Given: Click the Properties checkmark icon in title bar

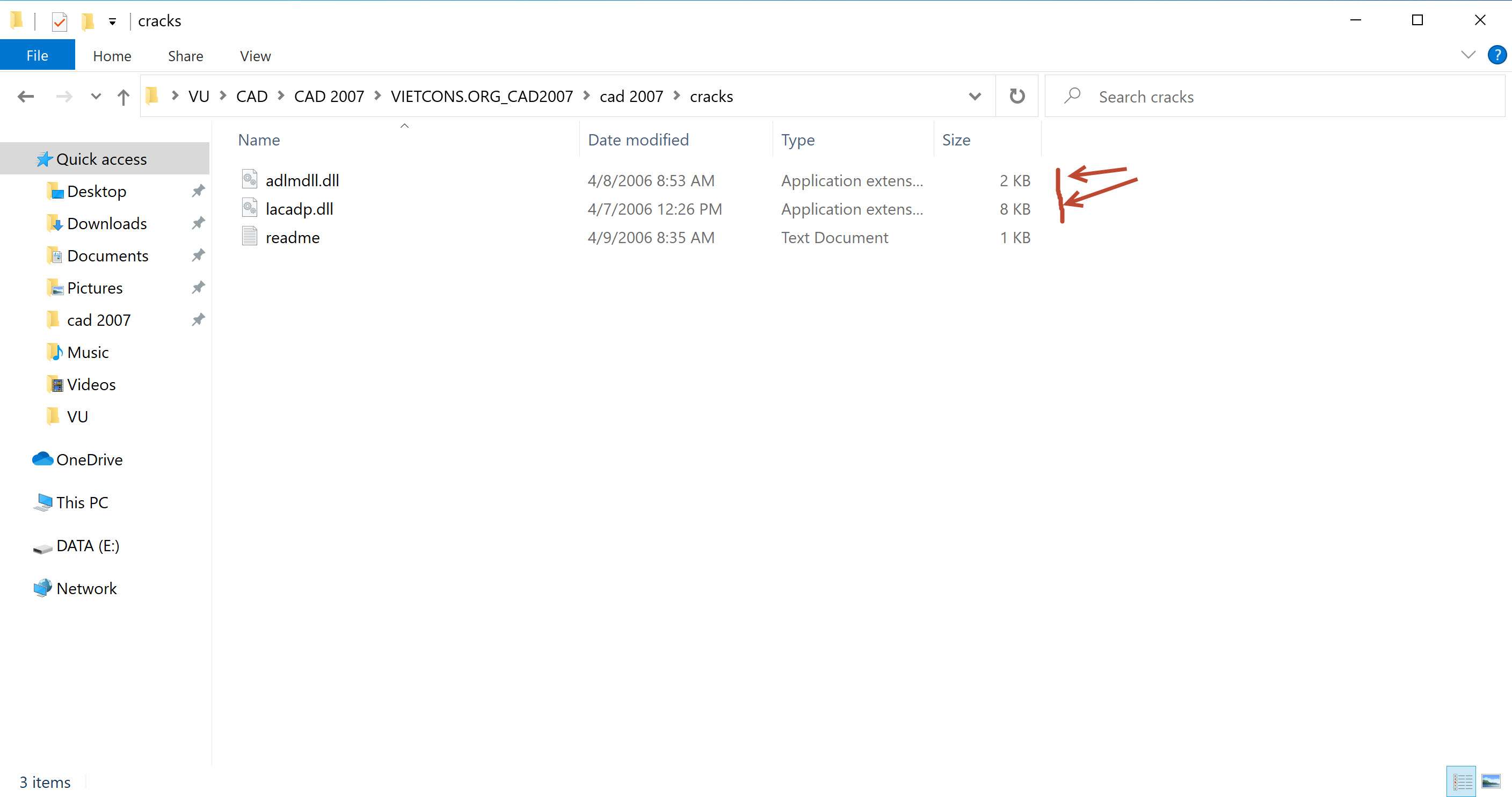Looking at the screenshot, I should coord(59,21).
